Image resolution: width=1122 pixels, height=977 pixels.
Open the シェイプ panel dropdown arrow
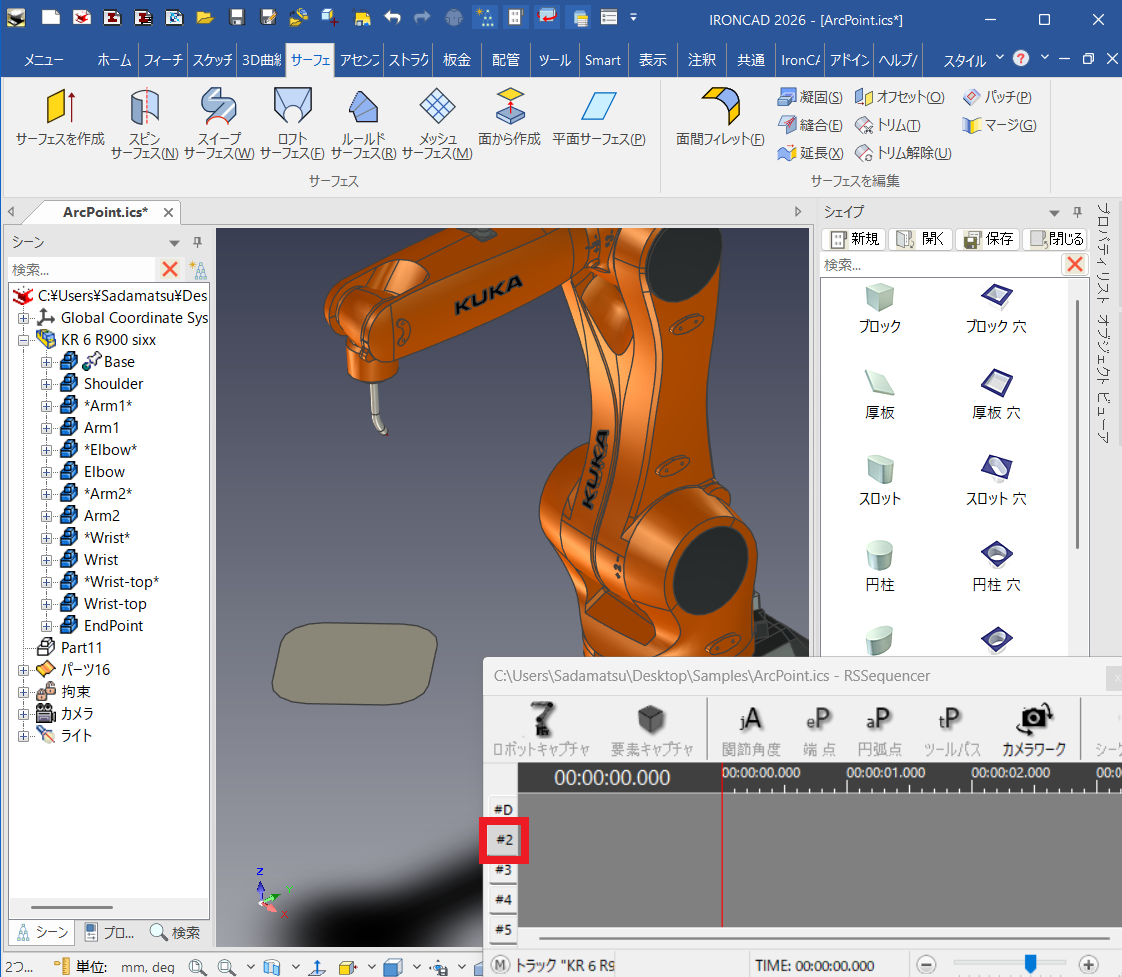(x=1054, y=213)
